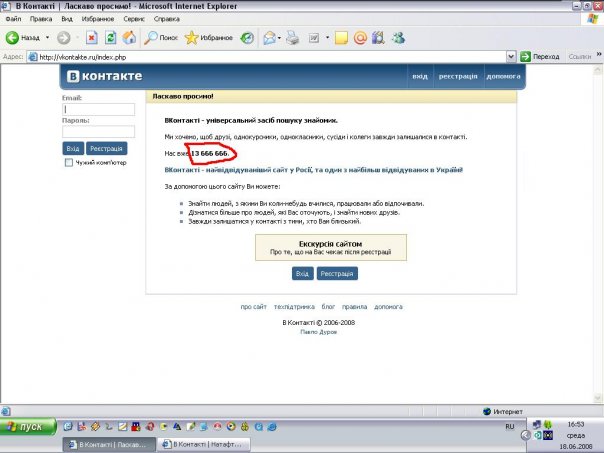Click into the Email input field
This screenshot has height=453, width=604.
tap(98, 110)
